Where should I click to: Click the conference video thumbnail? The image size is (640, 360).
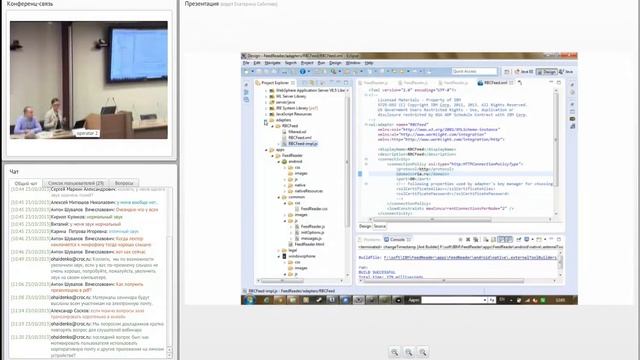(89, 80)
